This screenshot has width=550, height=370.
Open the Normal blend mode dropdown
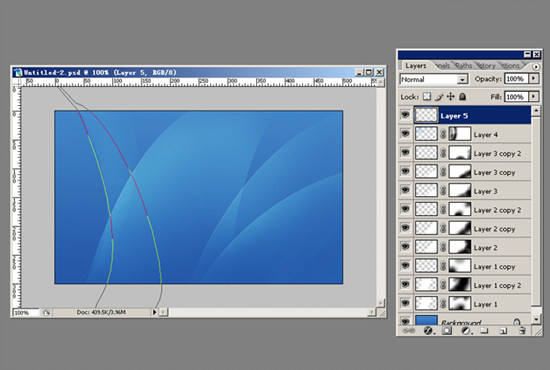tap(434, 79)
